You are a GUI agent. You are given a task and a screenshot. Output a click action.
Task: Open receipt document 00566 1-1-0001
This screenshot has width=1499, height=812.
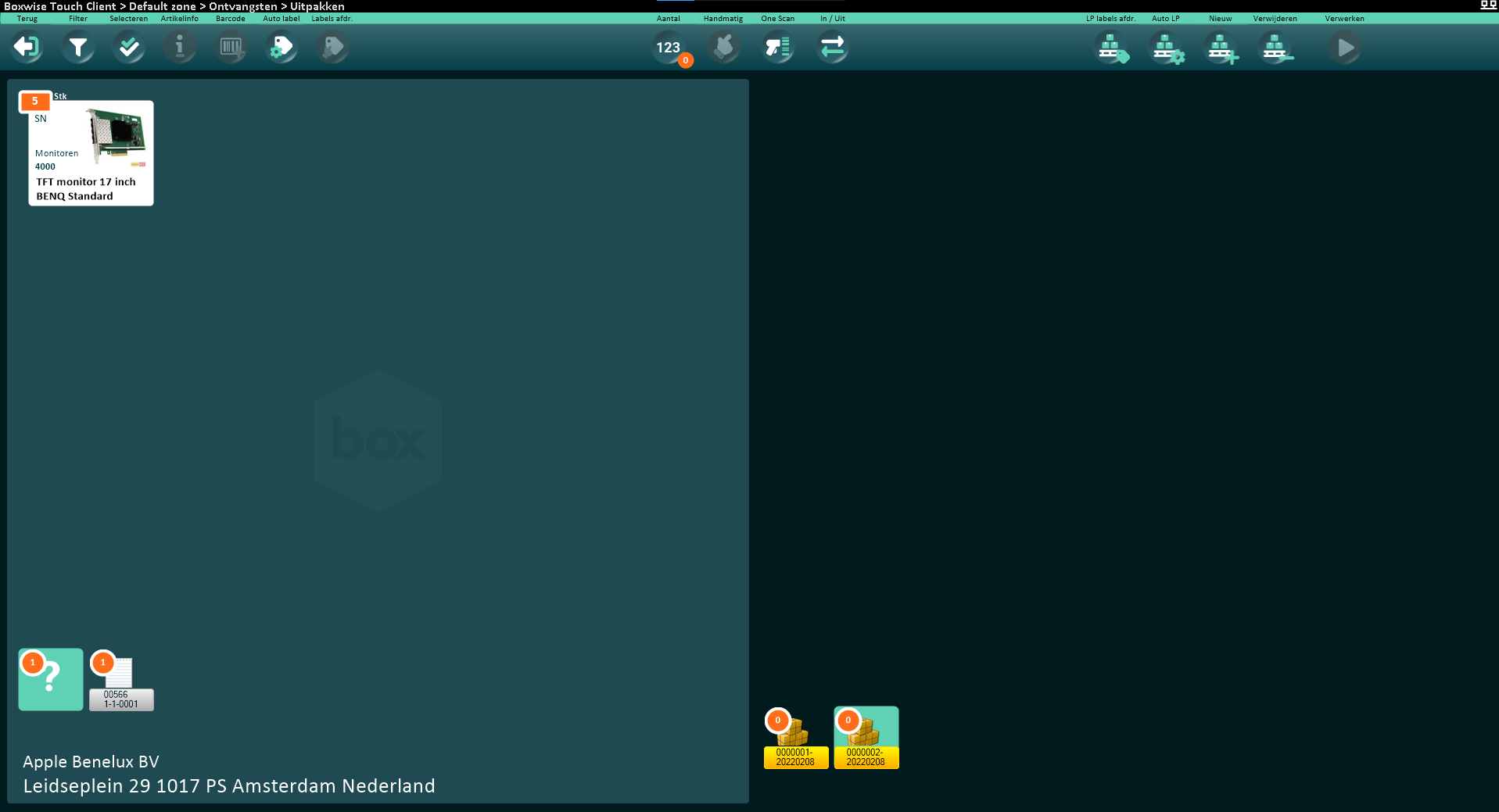coord(121,681)
